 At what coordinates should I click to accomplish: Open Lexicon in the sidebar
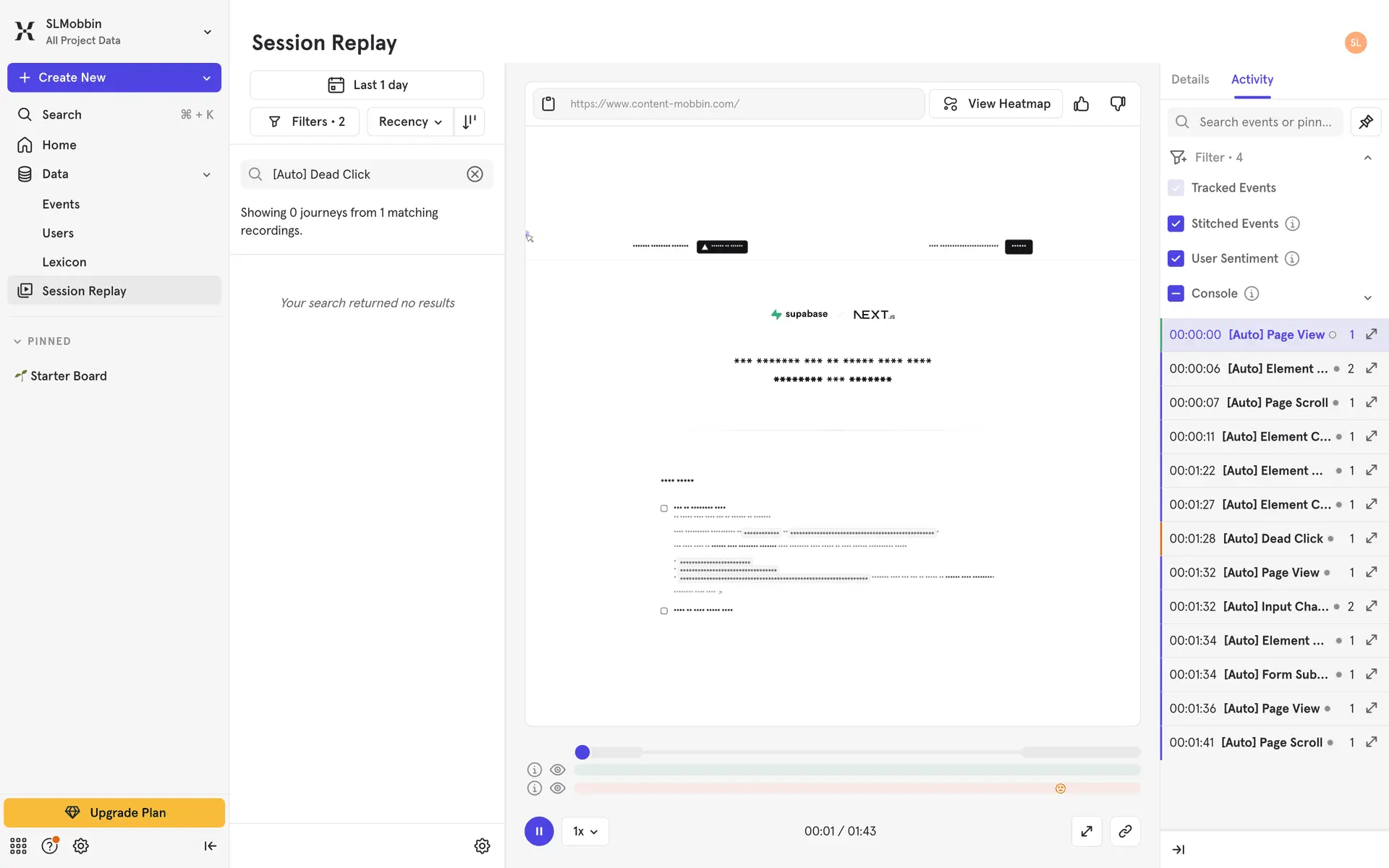tap(64, 262)
